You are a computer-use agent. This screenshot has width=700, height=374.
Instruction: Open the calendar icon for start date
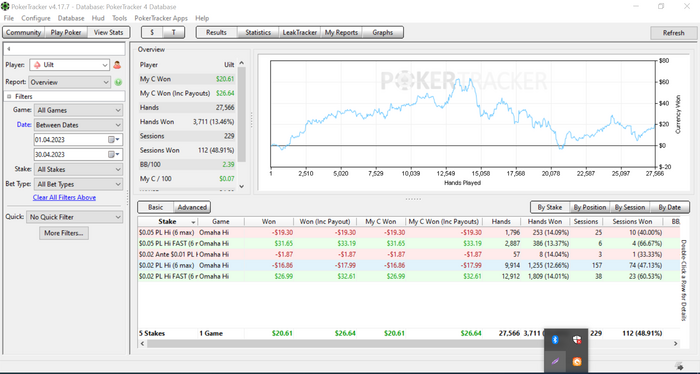(112, 140)
